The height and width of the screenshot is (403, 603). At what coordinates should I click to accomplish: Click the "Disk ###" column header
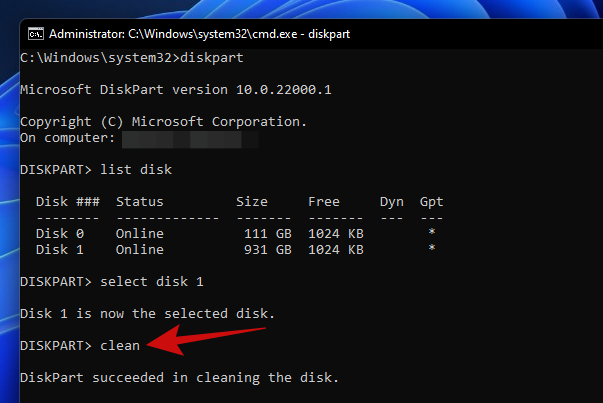click(x=68, y=202)
